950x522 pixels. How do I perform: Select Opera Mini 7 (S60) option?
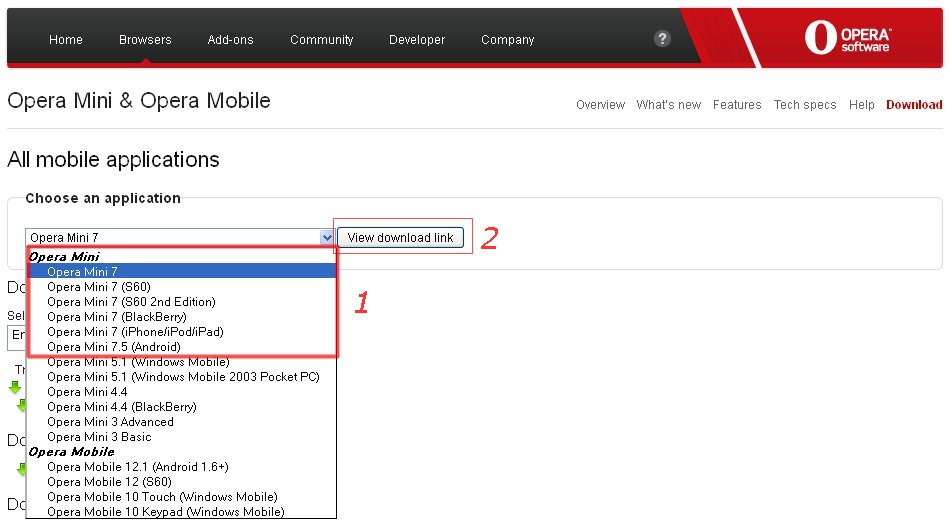tap(182, 286)
